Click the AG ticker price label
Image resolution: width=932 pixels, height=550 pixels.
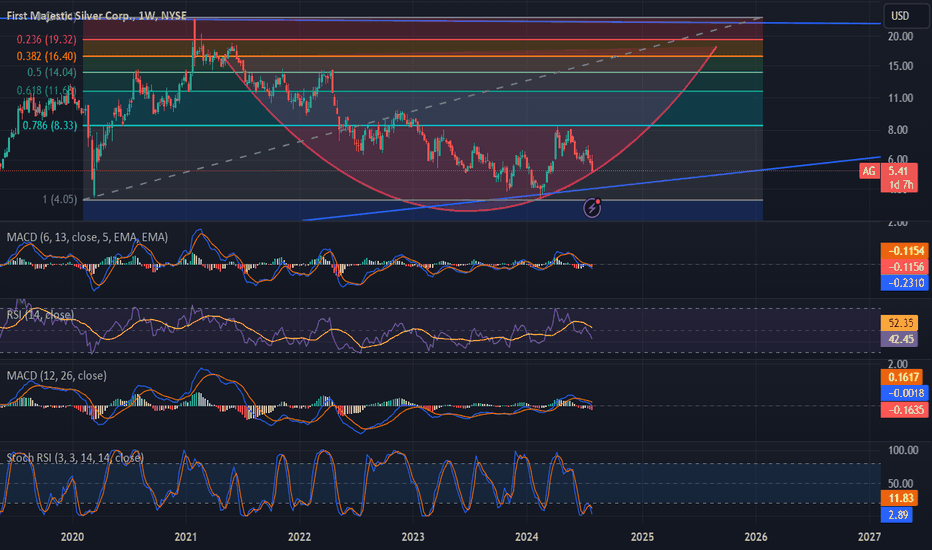(869, 171)
